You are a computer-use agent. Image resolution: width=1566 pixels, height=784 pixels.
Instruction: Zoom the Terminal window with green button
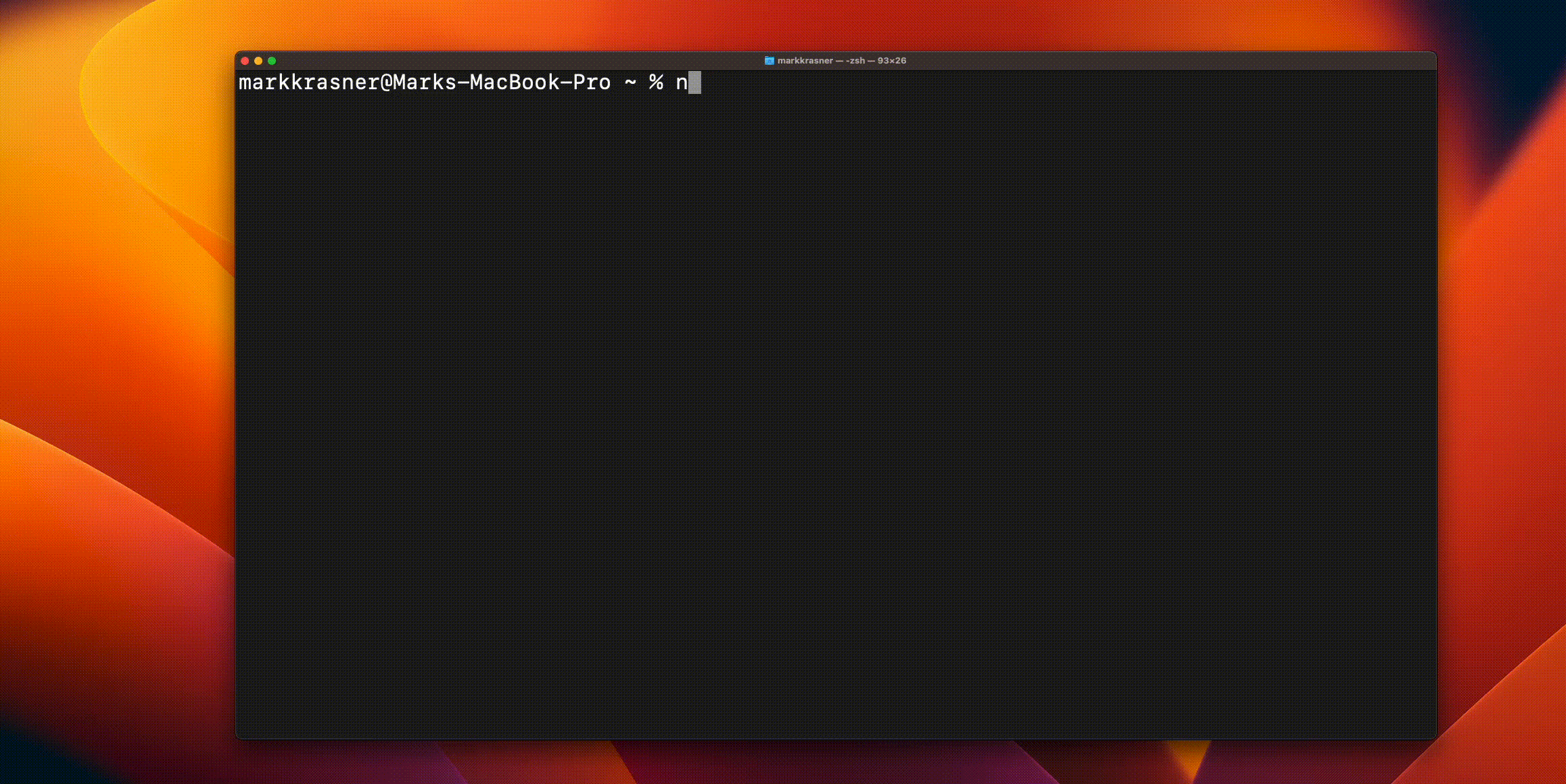pos(272,61)
